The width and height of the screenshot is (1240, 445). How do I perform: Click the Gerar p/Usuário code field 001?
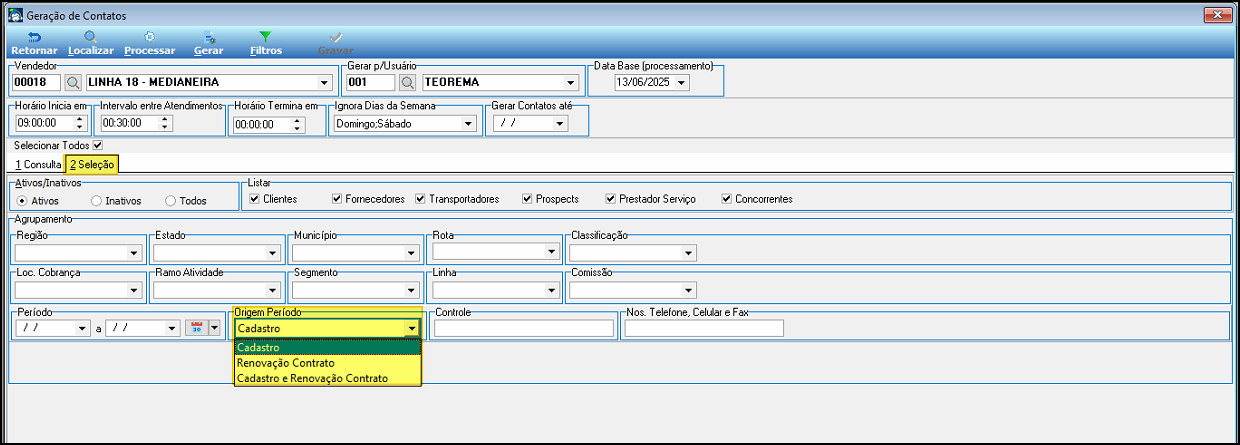[x=371, y=83]
